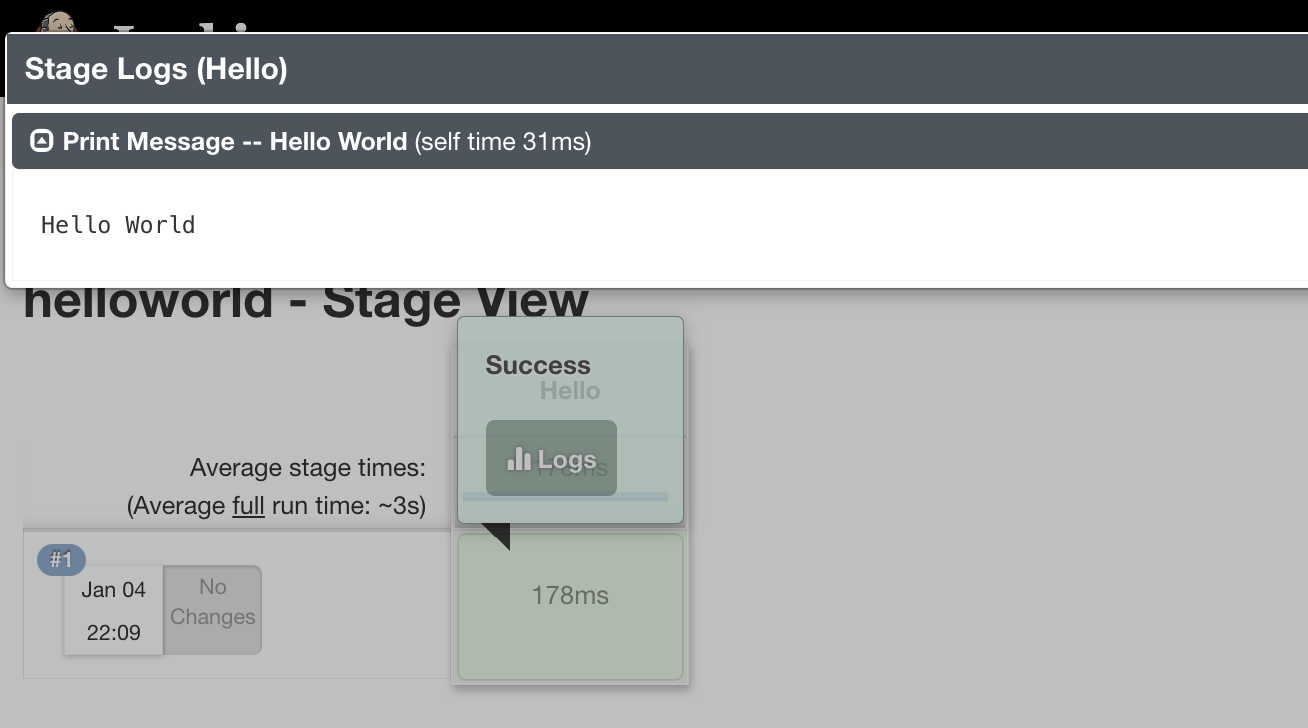Click the Hello stage column header
This screenshot has width=1308, height=728.
click(570, 391)
